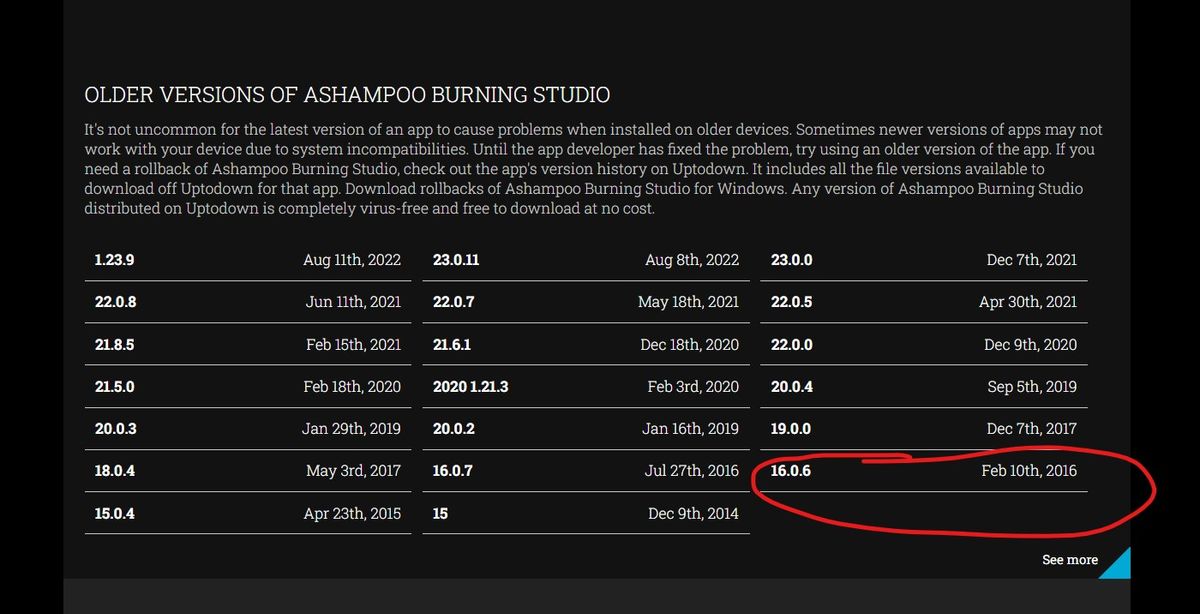Select version 22.0.5 entry
The image size is (1200, 614).
(792, 302)
